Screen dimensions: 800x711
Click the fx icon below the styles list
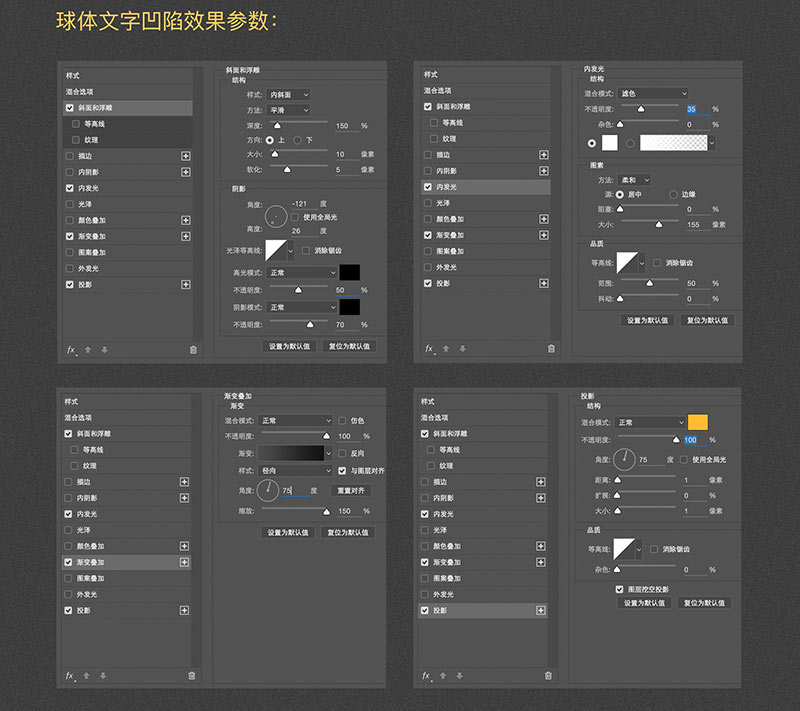(x=73, y=347)
